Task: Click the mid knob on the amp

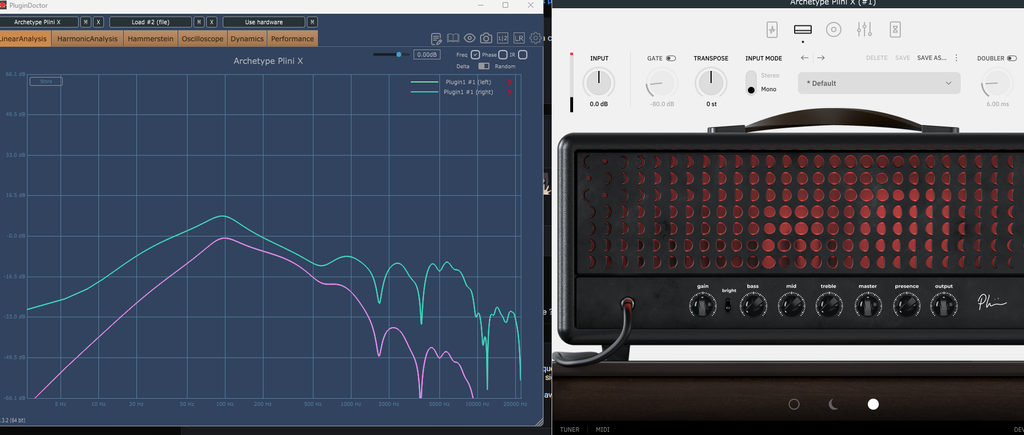Action: pyautogui.click(x=792, y=305)
